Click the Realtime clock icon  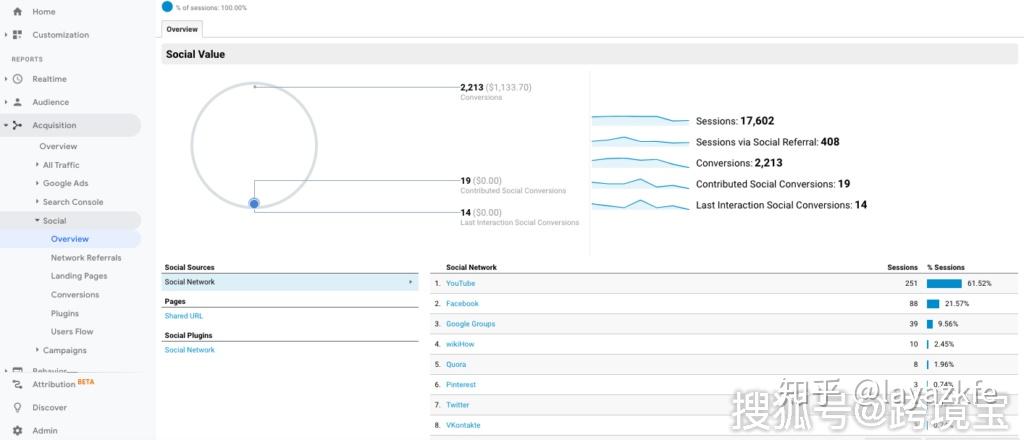pyautogui.click(x=18, y=79)
